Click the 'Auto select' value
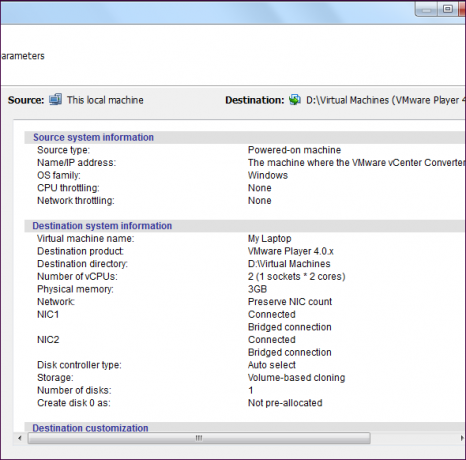This screenshot has height=460, width=466. point(272,365)
